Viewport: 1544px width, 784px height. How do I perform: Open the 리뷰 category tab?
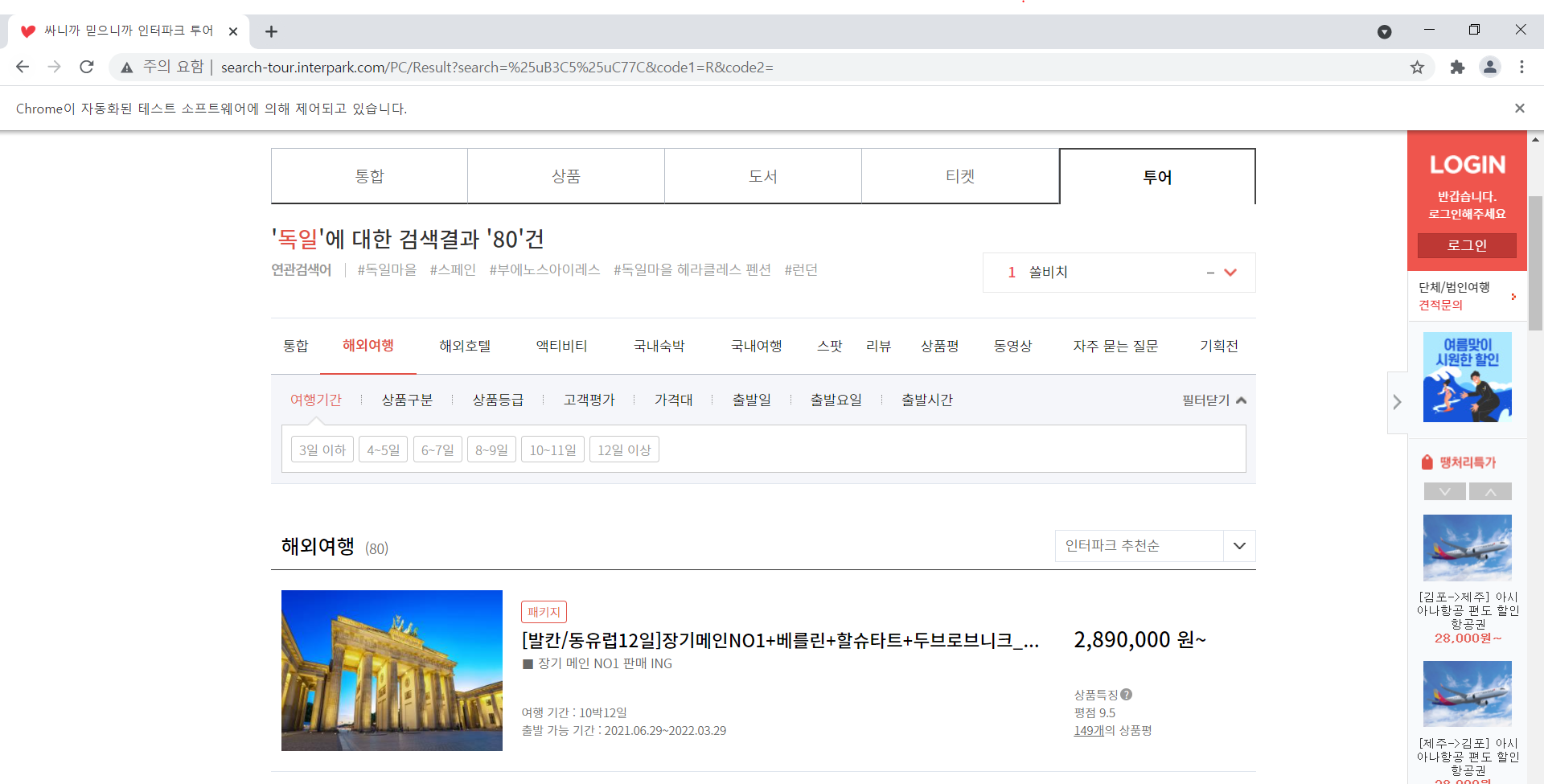[x=879, y=347]
